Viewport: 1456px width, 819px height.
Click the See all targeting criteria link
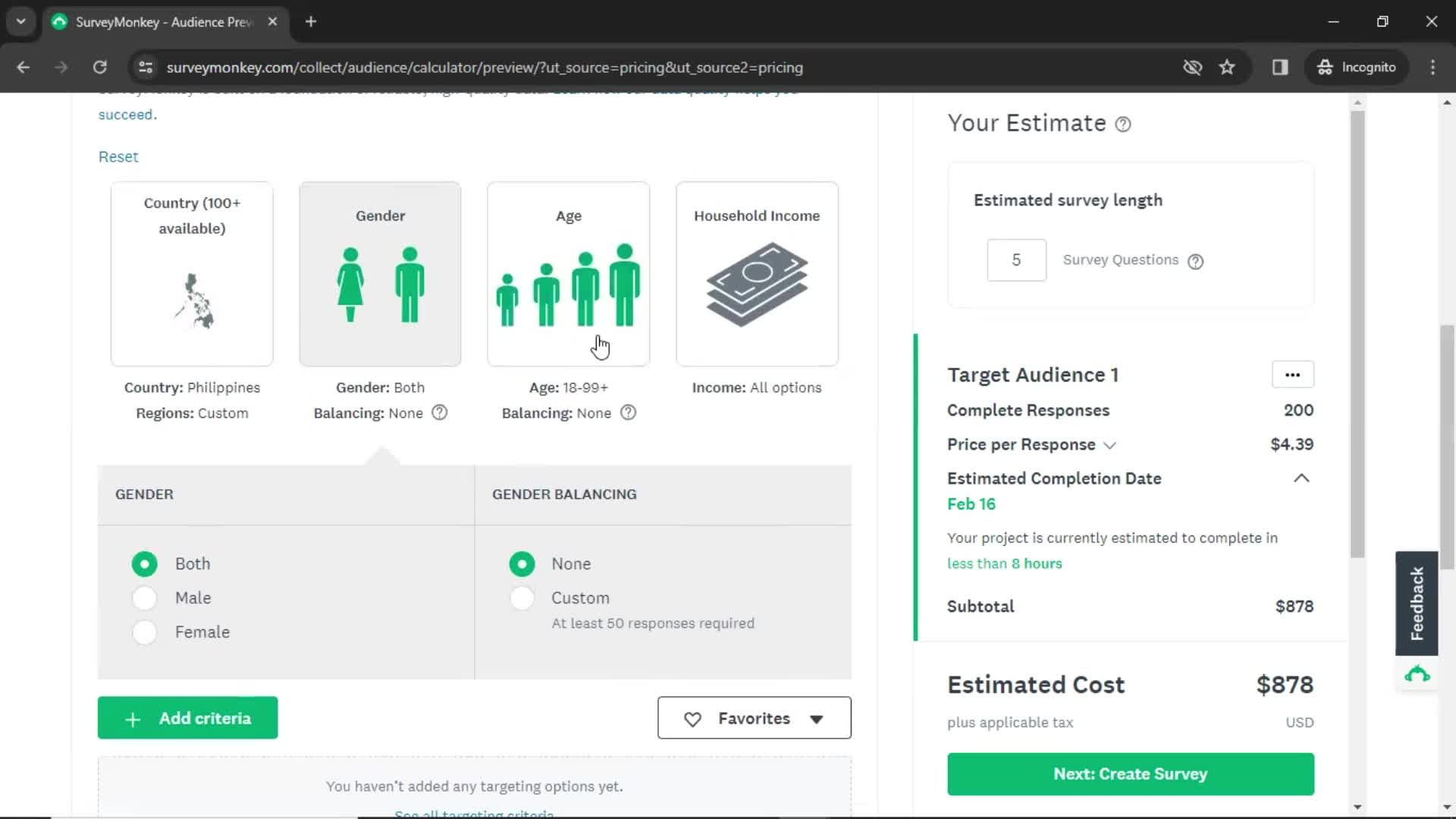475,812
